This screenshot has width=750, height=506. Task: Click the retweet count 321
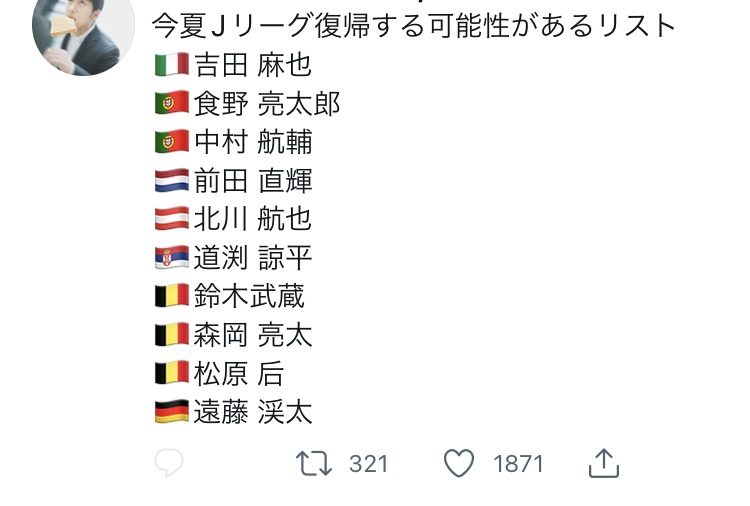click(x=368, y=464)
